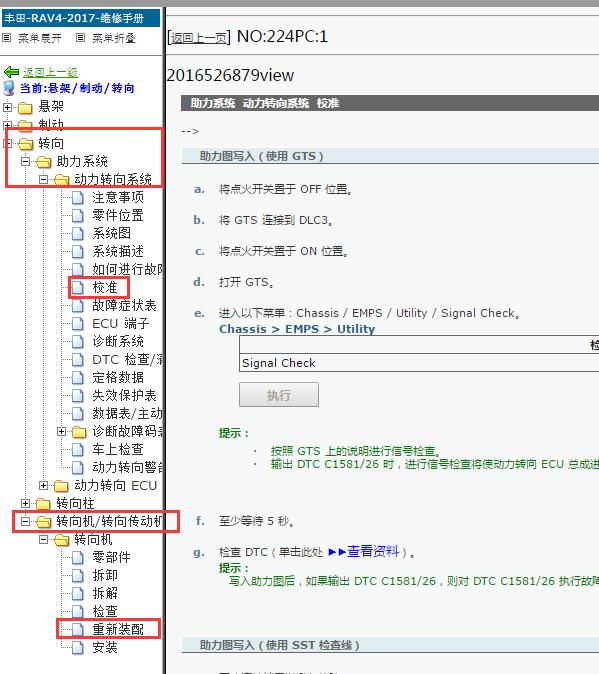Click 菜单展开 to expand menus
Viewport: 599px width, 674px height.
40,38
